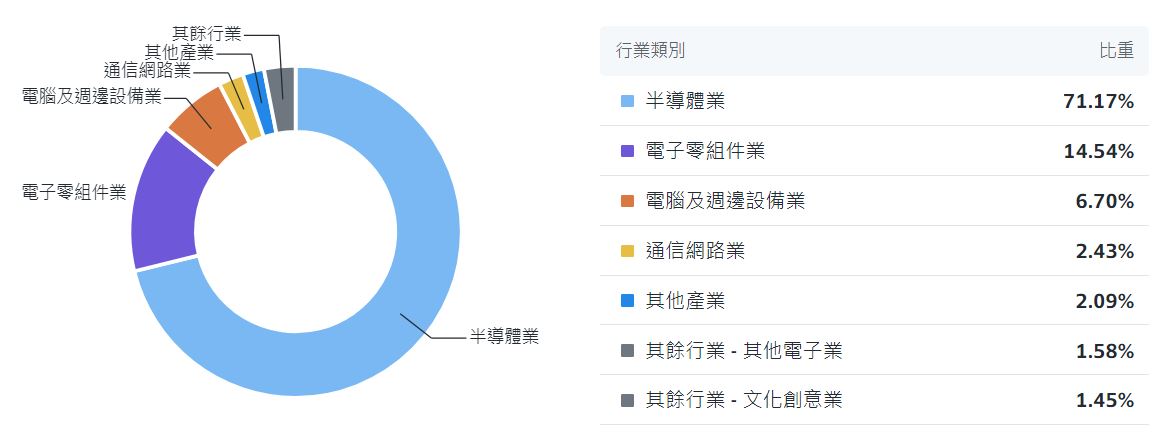Click the yellow 通信網路業 legend square
The image size is (1163, 435).
pos(628,251)
